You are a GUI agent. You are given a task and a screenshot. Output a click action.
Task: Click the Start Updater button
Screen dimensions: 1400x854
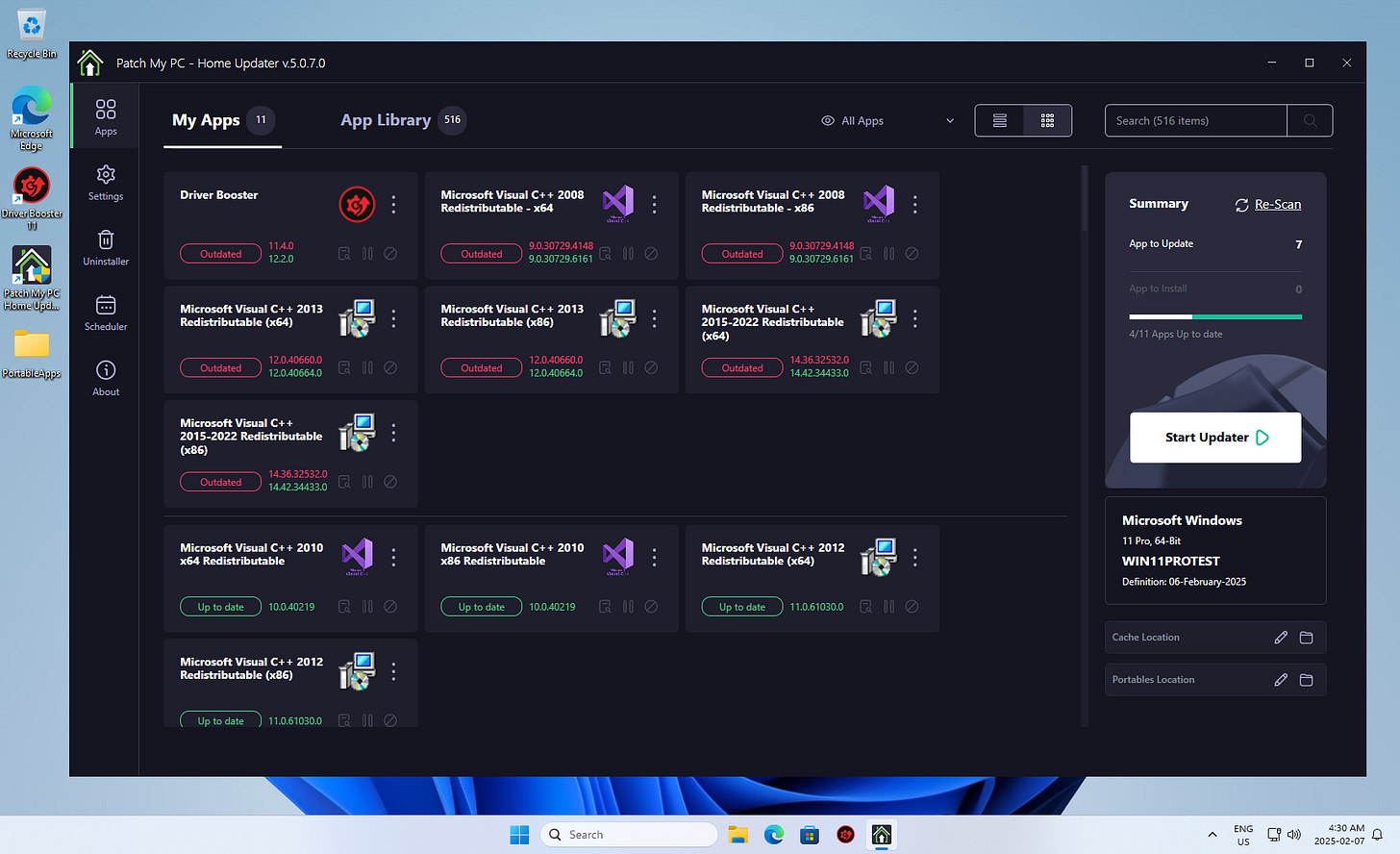(1215, 438)
